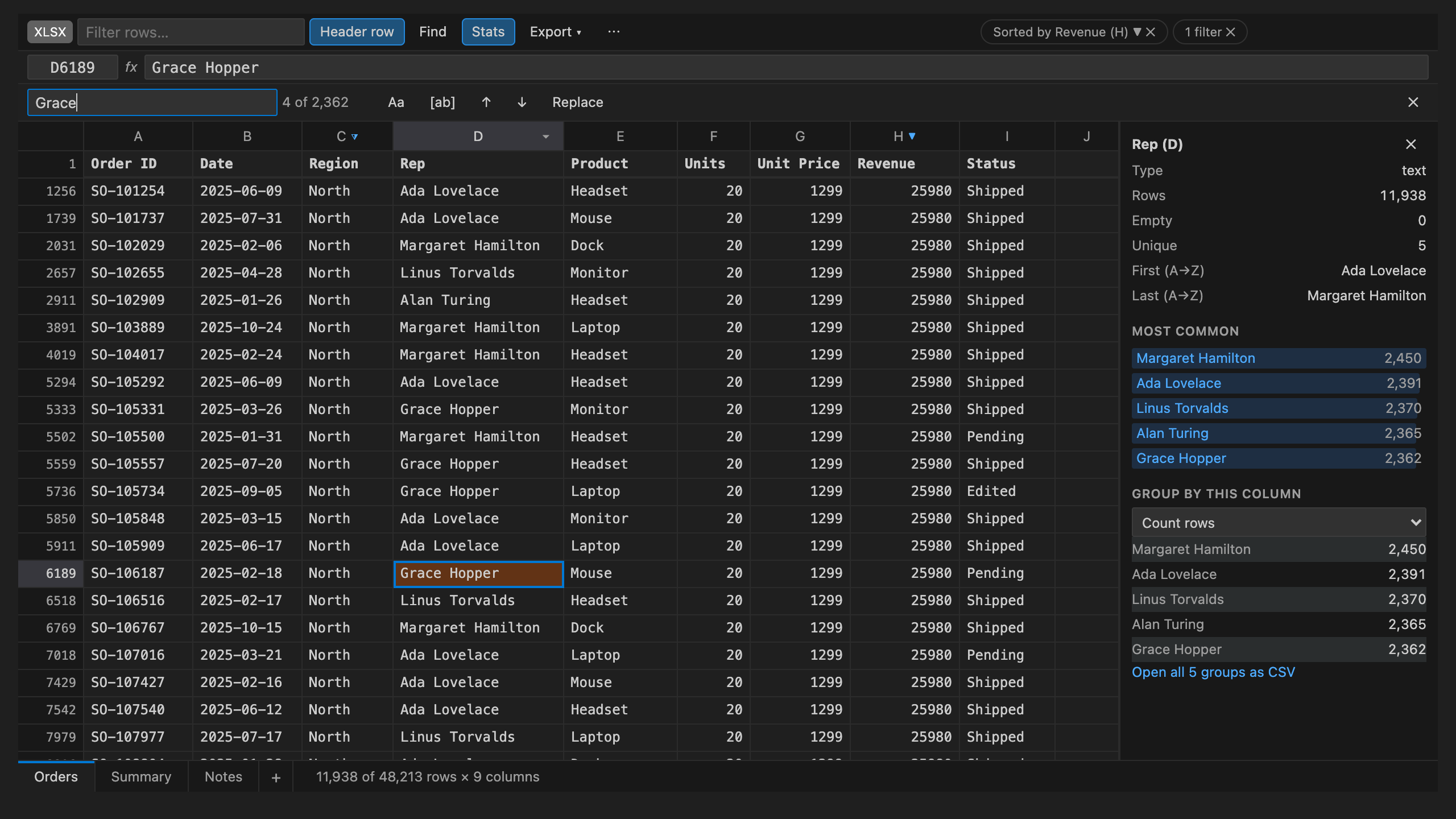Screen dimensions: 1456x819
Task: Select column F header
Action: pos(714,136)
